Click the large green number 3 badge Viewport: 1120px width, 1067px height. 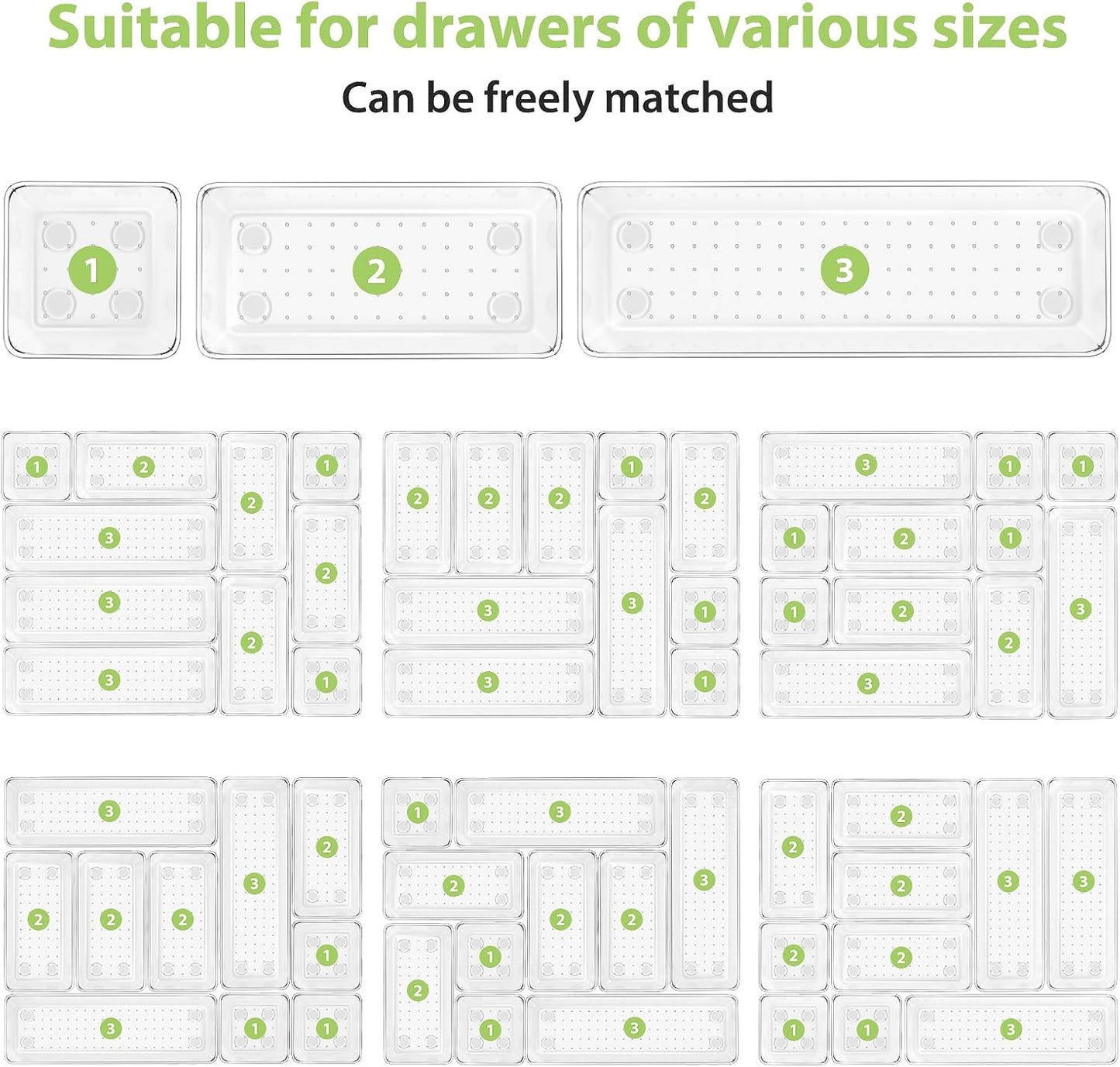tap(845, 270)
